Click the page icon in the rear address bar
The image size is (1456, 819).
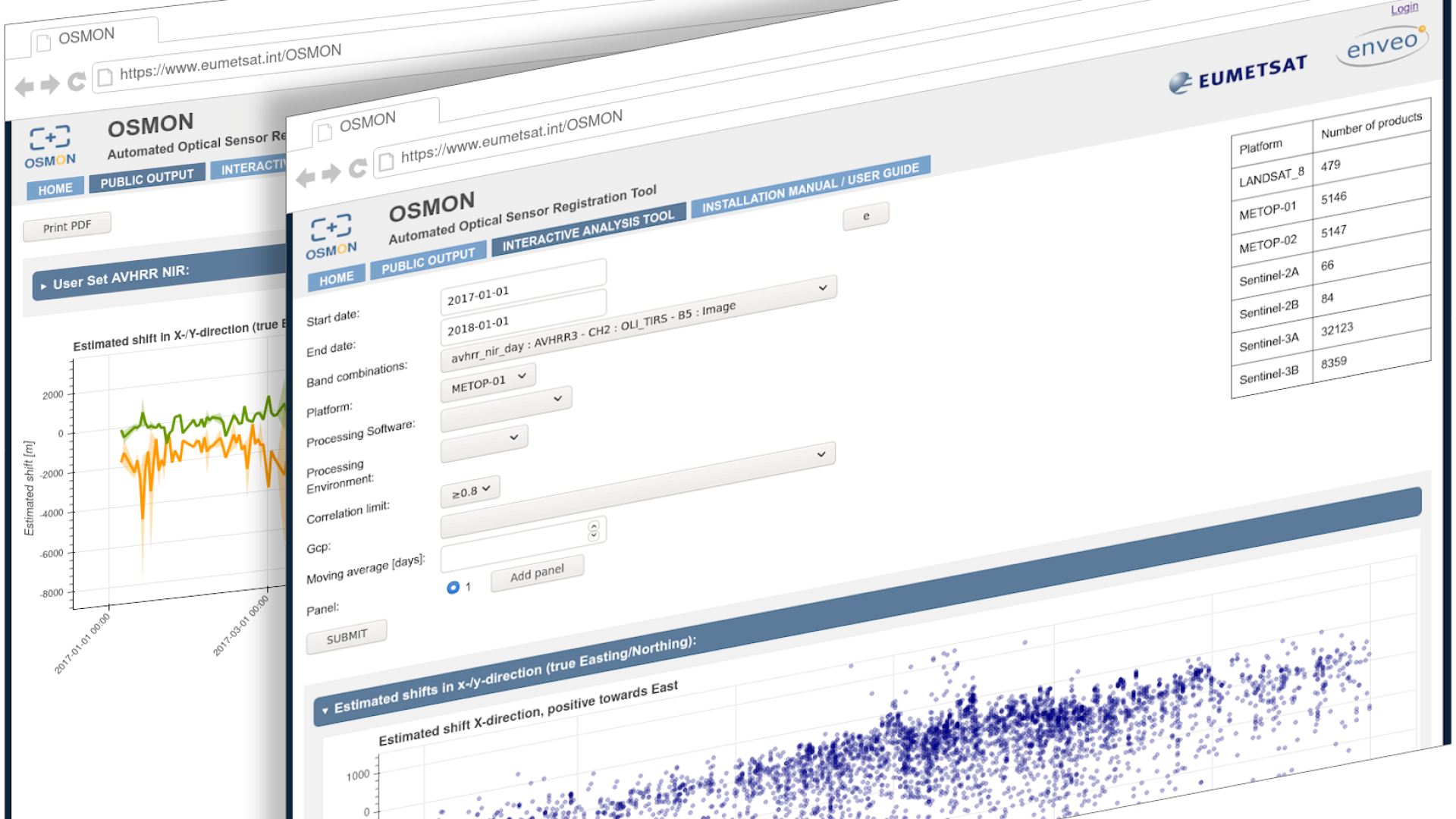[x=105, y=77]
